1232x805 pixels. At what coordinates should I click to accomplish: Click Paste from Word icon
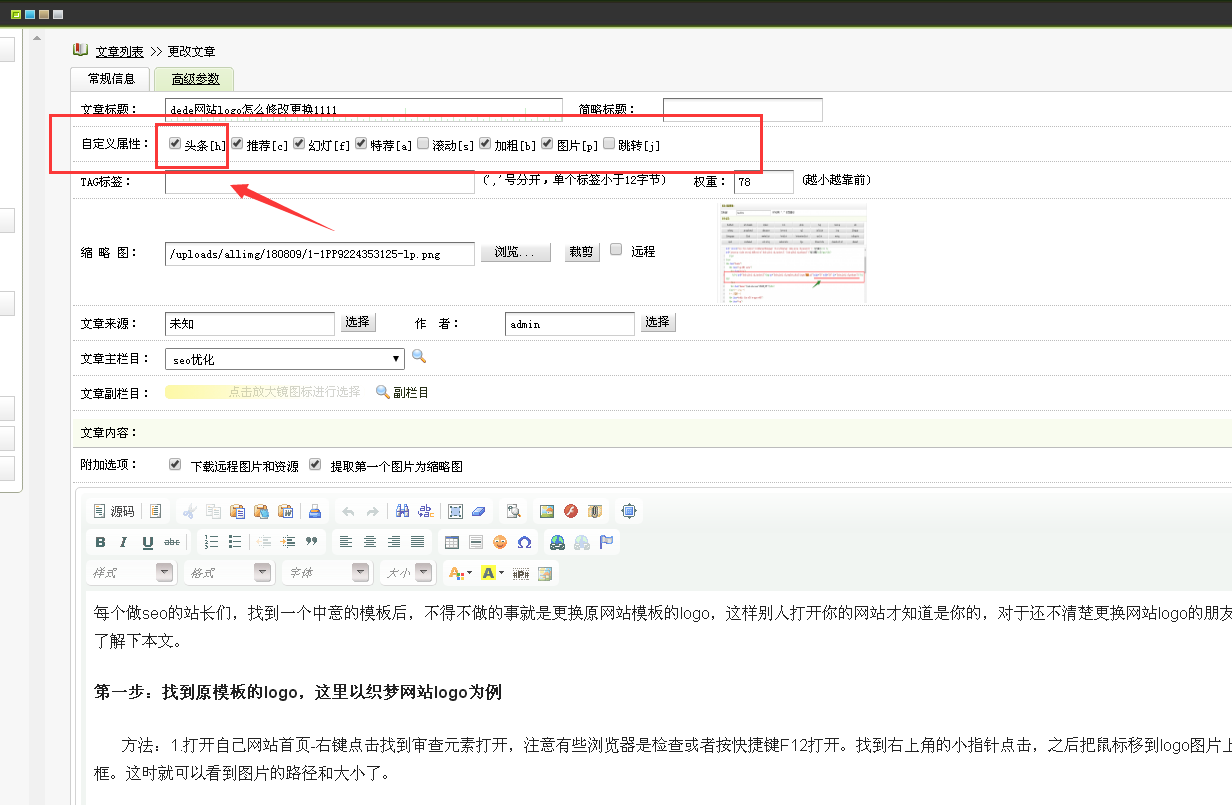tap(286, 511)
